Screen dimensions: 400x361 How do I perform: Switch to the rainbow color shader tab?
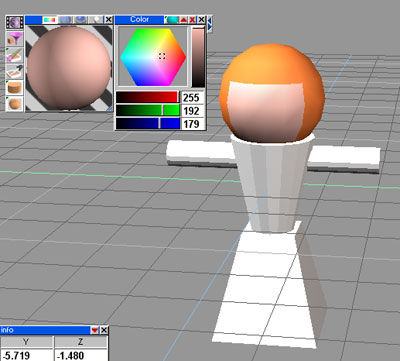tap(49, 20)
